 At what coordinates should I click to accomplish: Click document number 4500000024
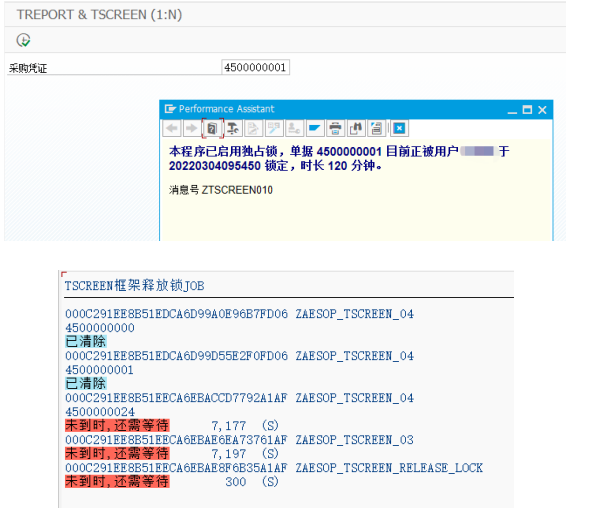point(100,412)
